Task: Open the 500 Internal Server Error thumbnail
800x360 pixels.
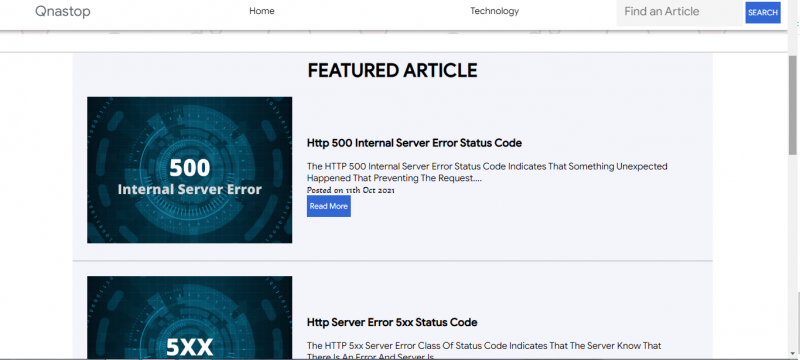Action: pyautogui.click(x=190, y=170)
